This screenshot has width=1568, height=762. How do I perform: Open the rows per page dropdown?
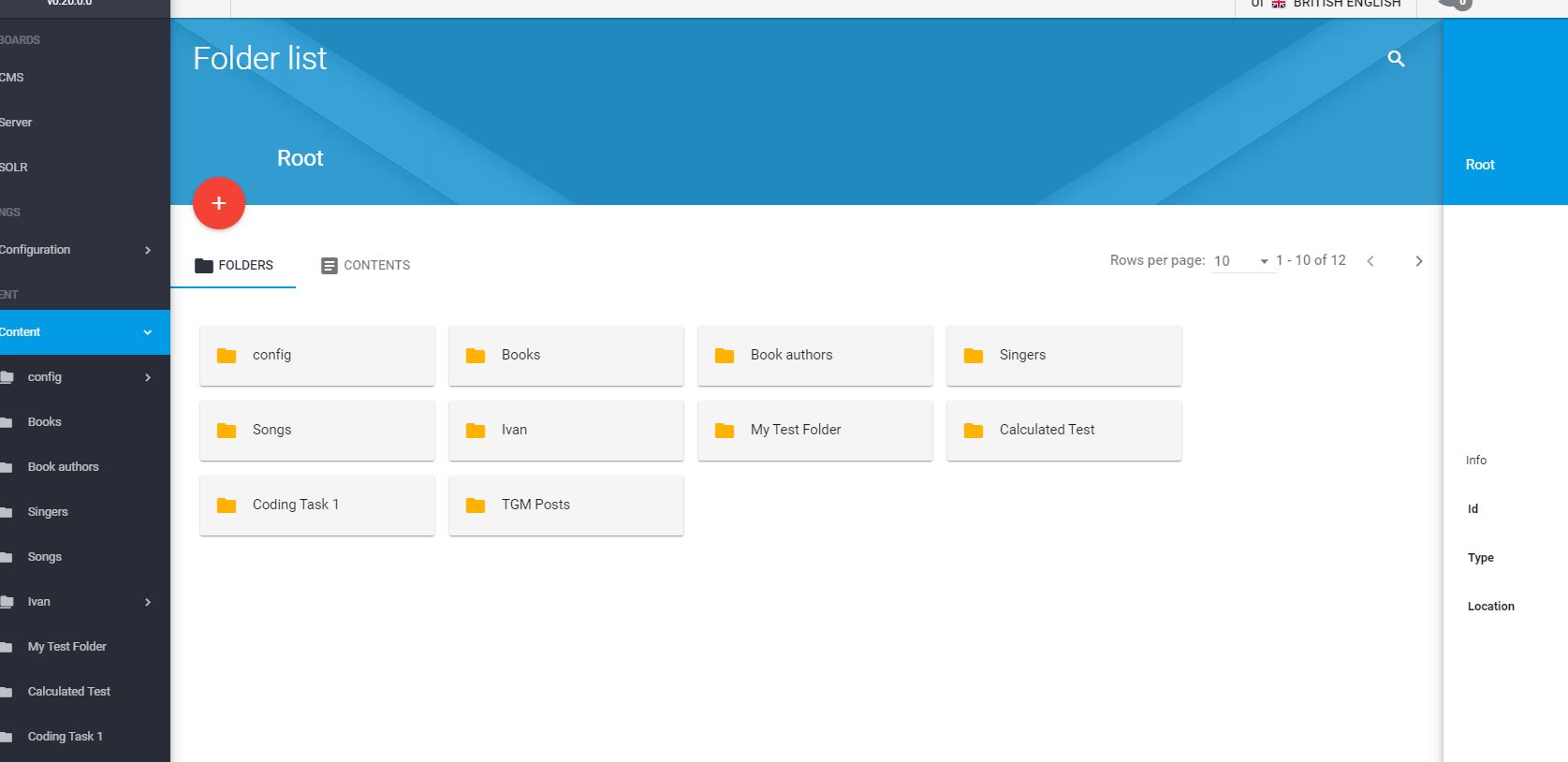click(1241, 261)
